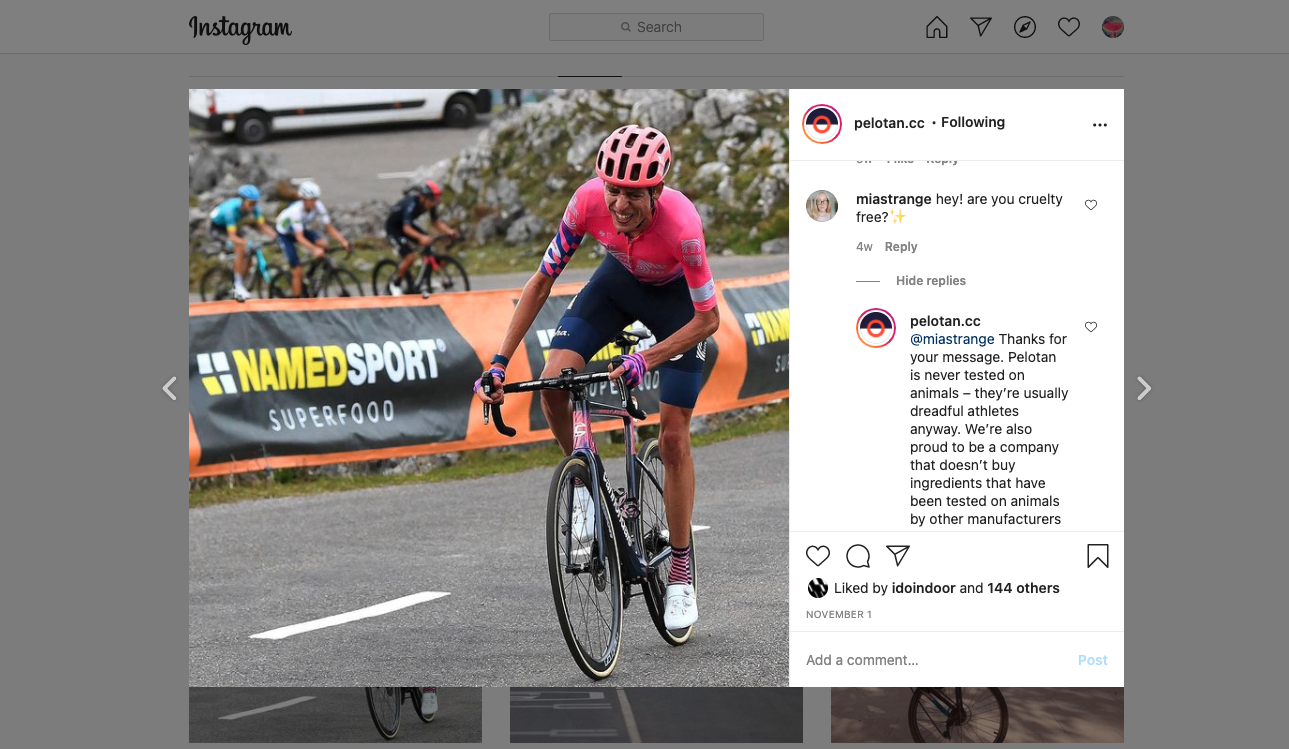This screenshot has width=1289, height=749.
Task: Share post with paper plane icon
Action: tap(898, 556)
